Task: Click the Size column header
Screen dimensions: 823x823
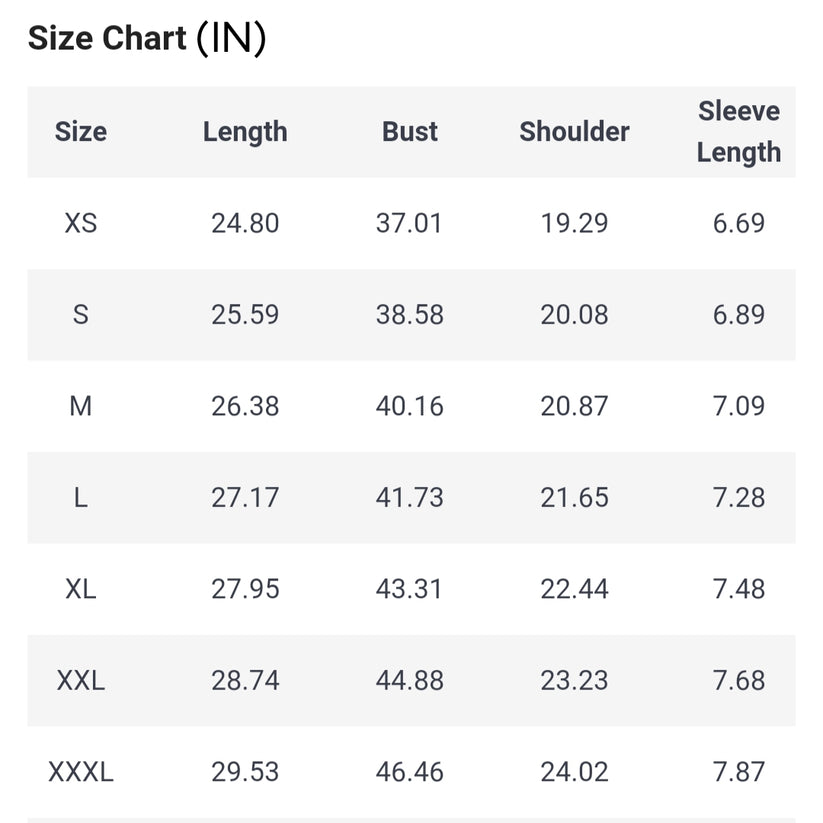Action: 81,132
